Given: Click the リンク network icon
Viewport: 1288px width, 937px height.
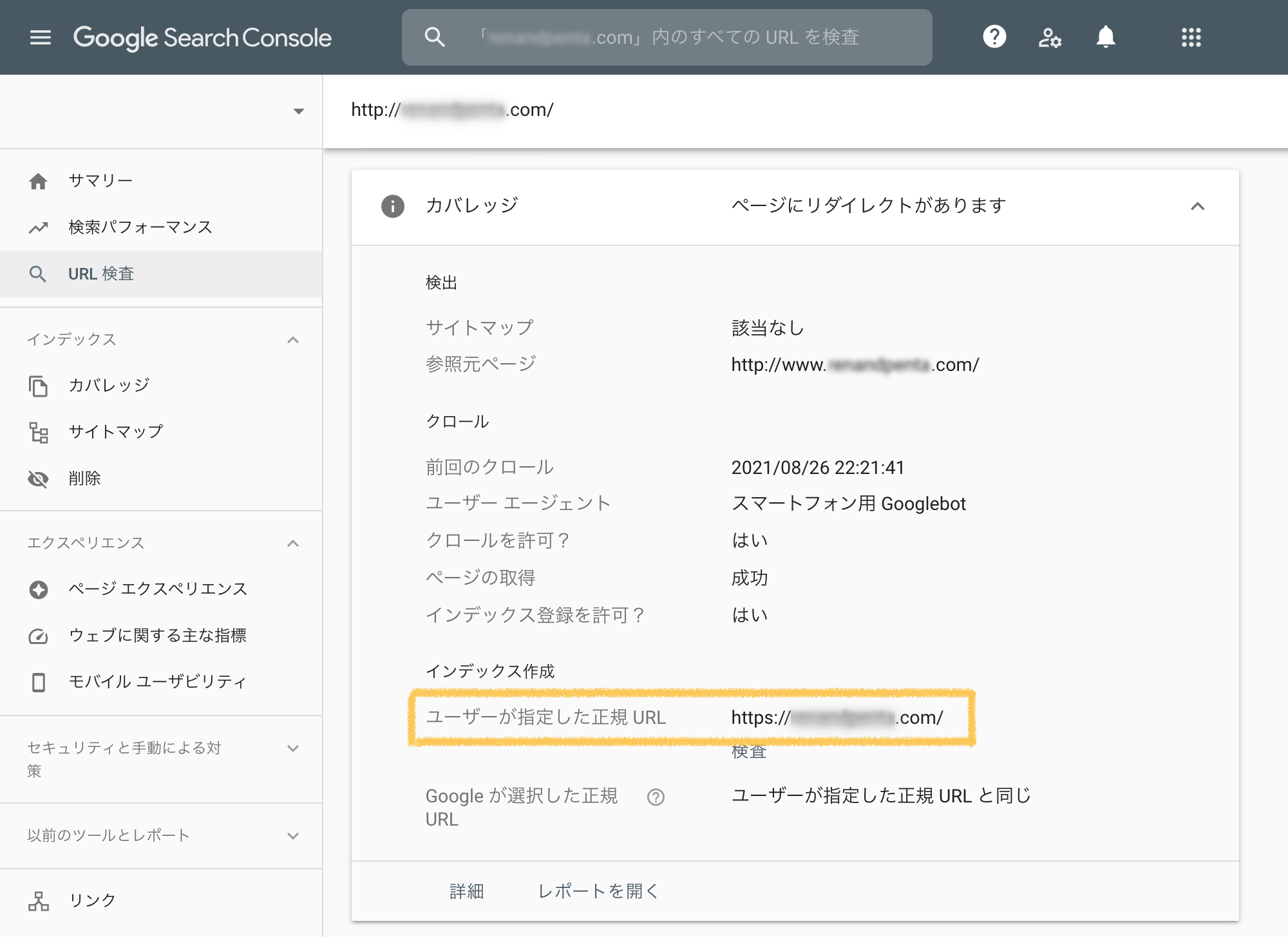Looking at the screenshot, I should click(x=39, y=900).
